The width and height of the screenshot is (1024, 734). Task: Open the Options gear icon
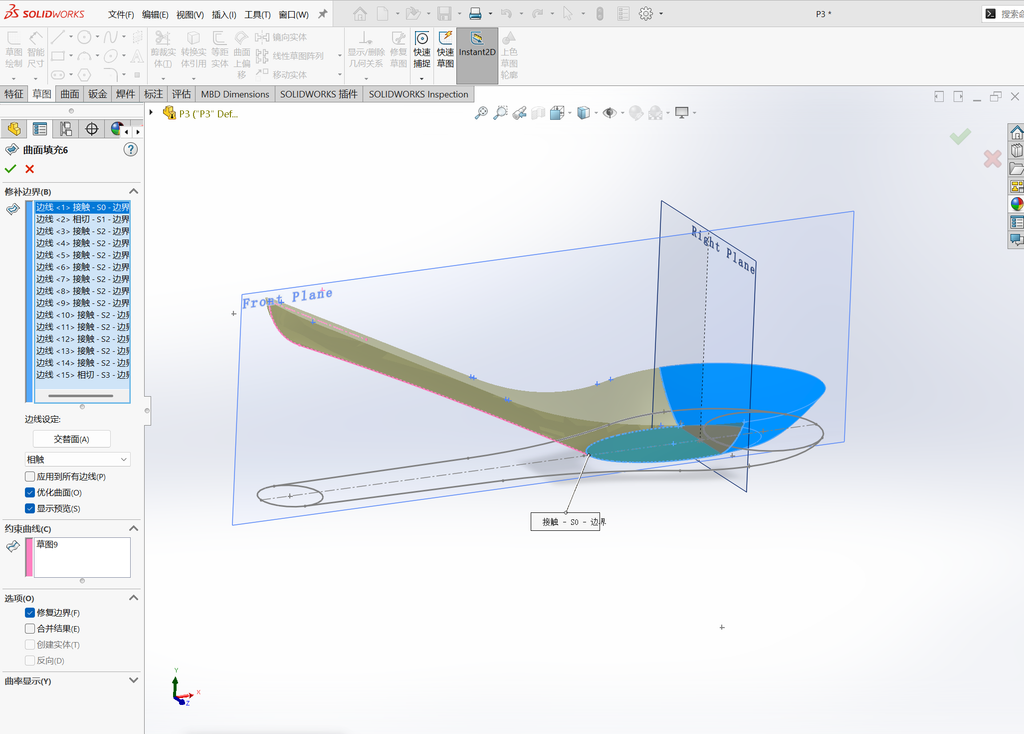pos(645,13)
